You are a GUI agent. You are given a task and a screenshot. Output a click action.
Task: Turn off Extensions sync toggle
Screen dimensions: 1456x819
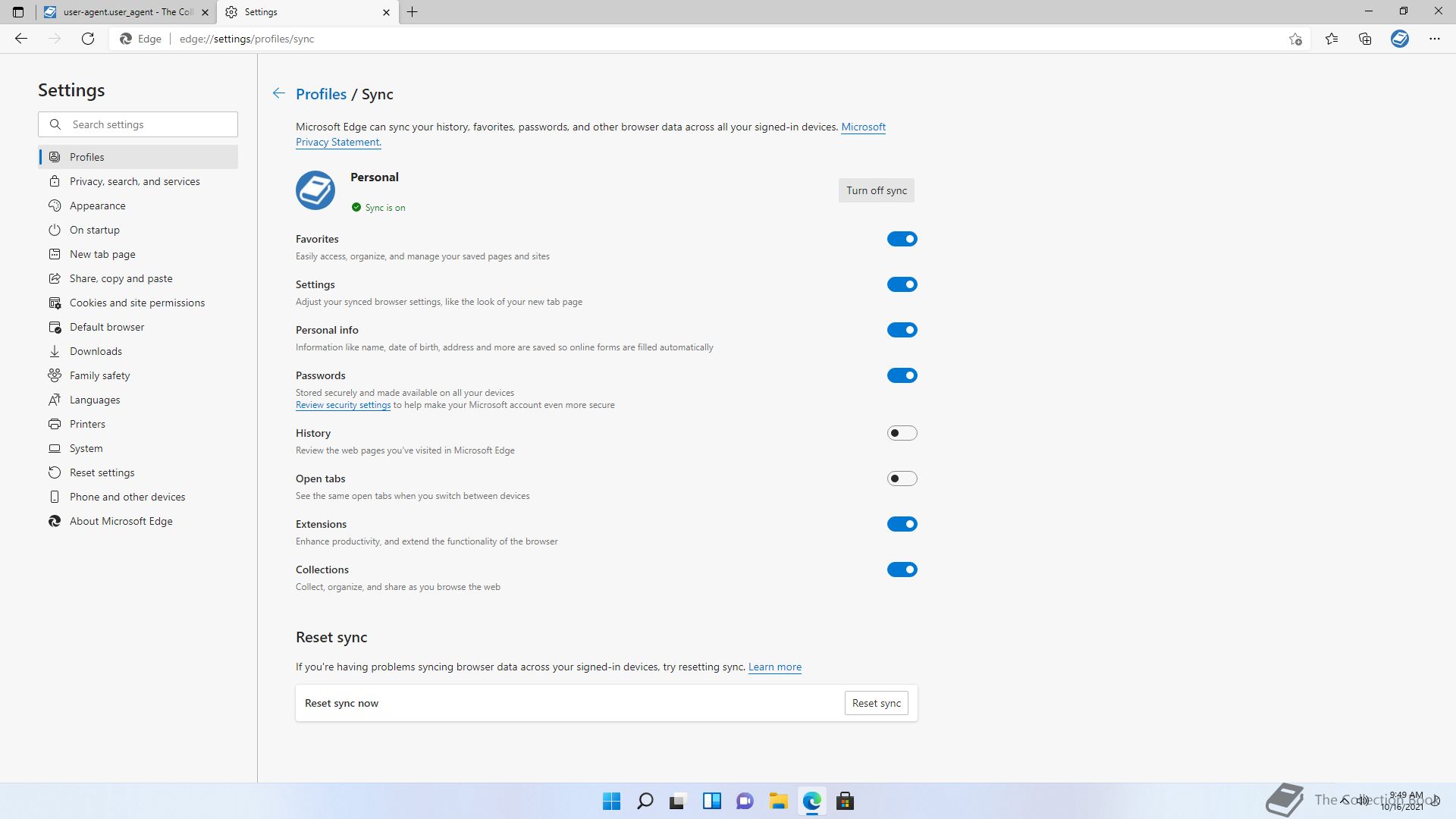(x=902, y=524)
